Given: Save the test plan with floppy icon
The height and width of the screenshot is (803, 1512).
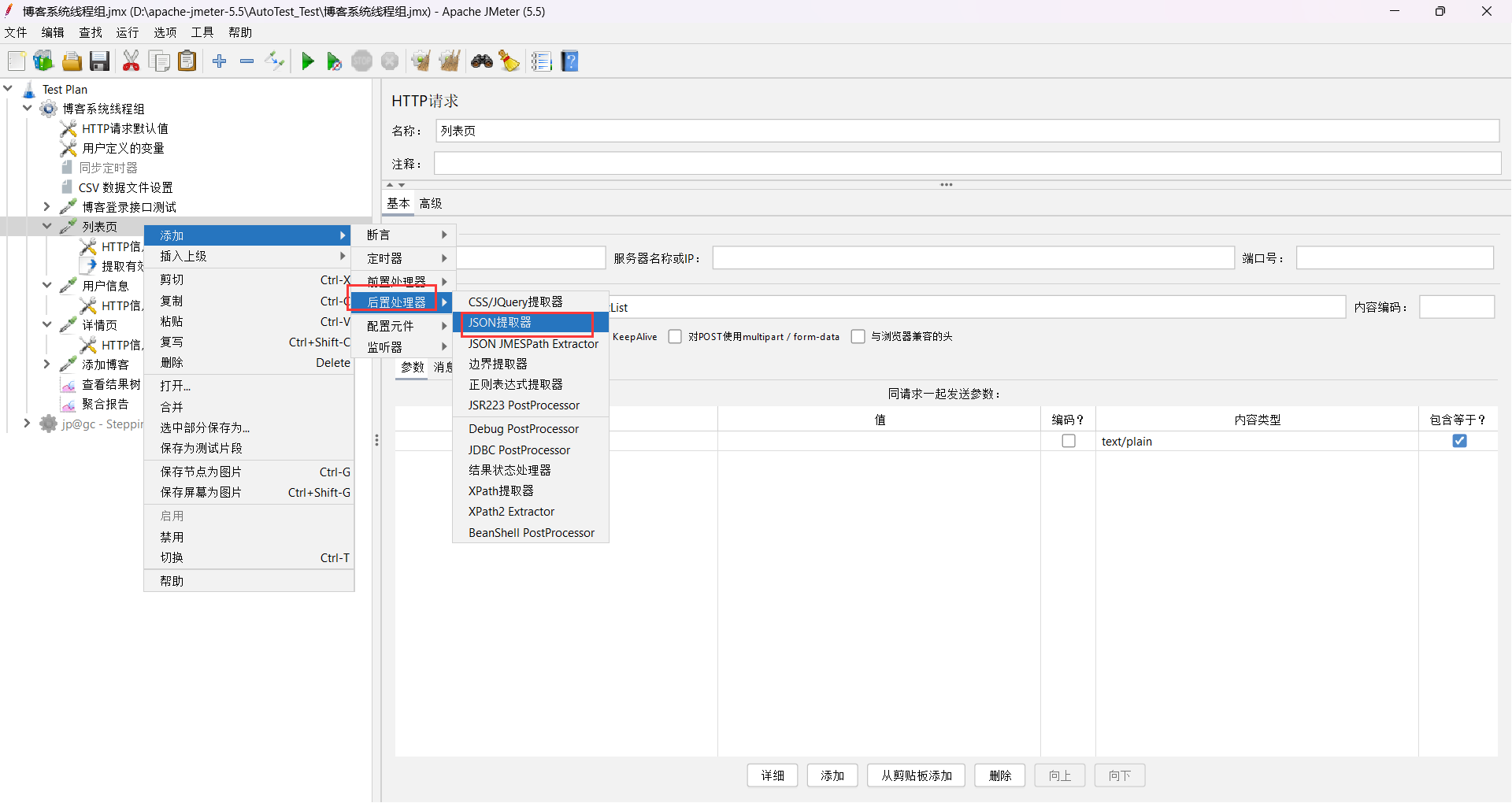Looking at the screenshot, I should coord(99,61).
